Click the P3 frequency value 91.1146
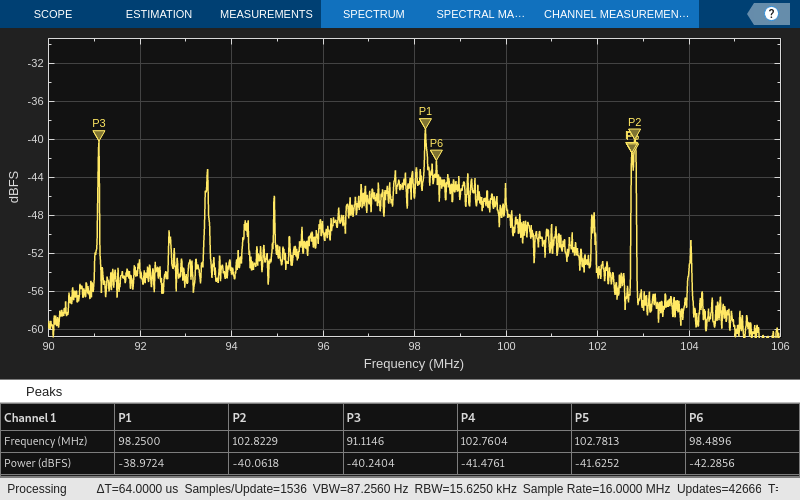Image resolution: width=800 pixels, height=500 pixels. pyautogui.click(x=365, y=441)
